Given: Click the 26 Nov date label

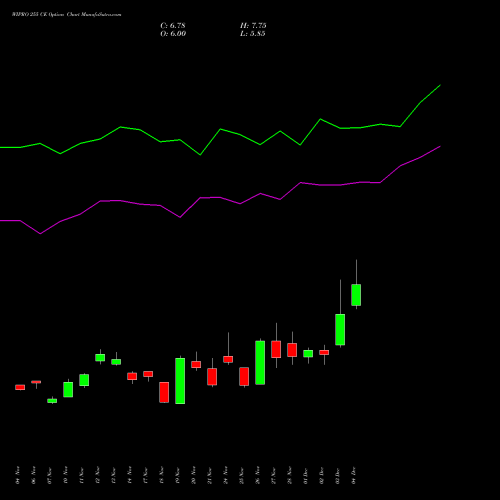Looking at the screenshot, I should [258, 475].
